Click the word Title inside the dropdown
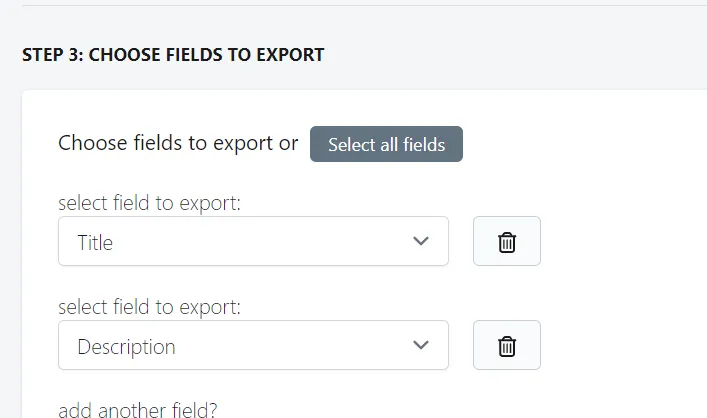This screenshot has height=418, width=707. (95, 243)
